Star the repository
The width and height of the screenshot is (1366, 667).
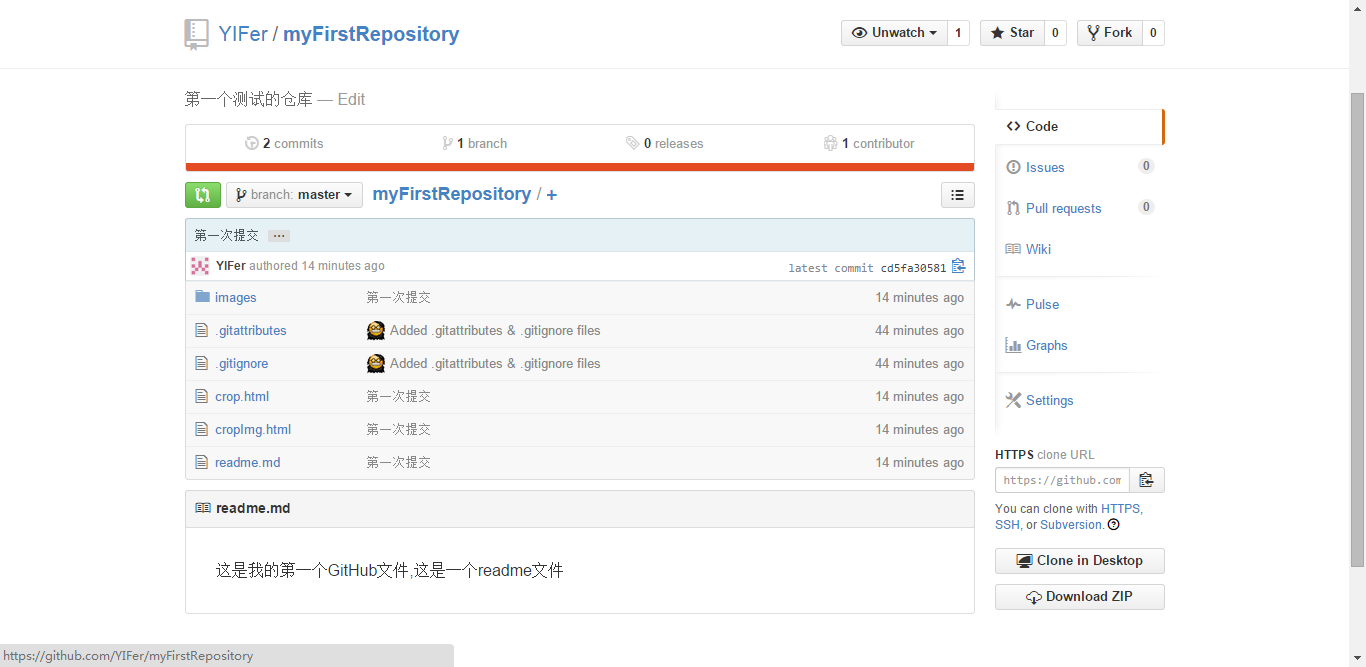1012,33
